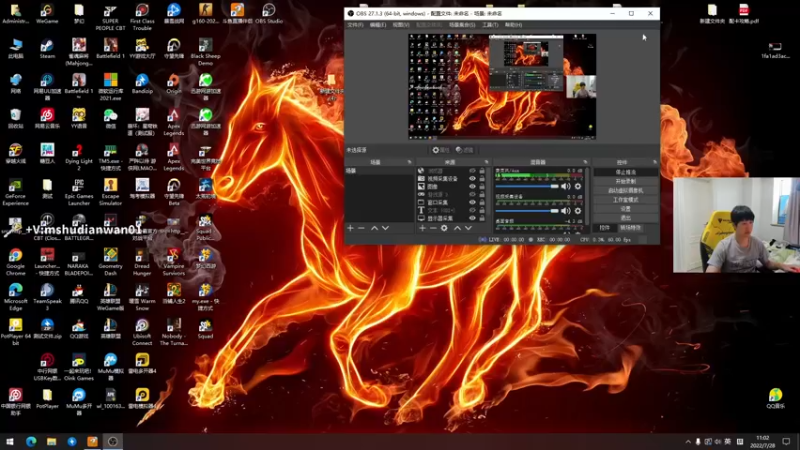Image resolution: width=800 pixels, height=450 pixels.
Task: Toggle visibility of 图像 source
Action: pyautogui.click(x=472, y=186)
